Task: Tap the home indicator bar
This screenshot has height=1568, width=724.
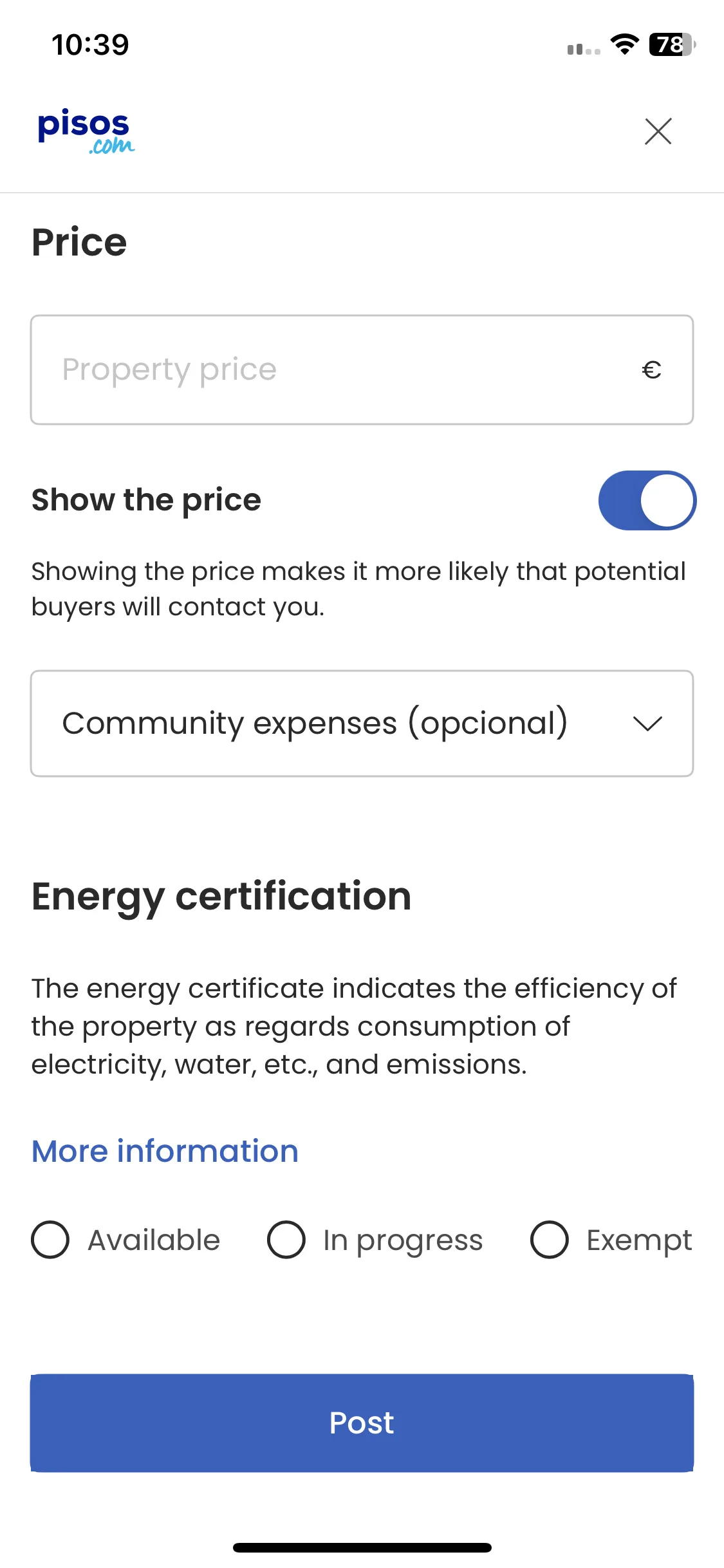Action: [x=362, y=1547]
